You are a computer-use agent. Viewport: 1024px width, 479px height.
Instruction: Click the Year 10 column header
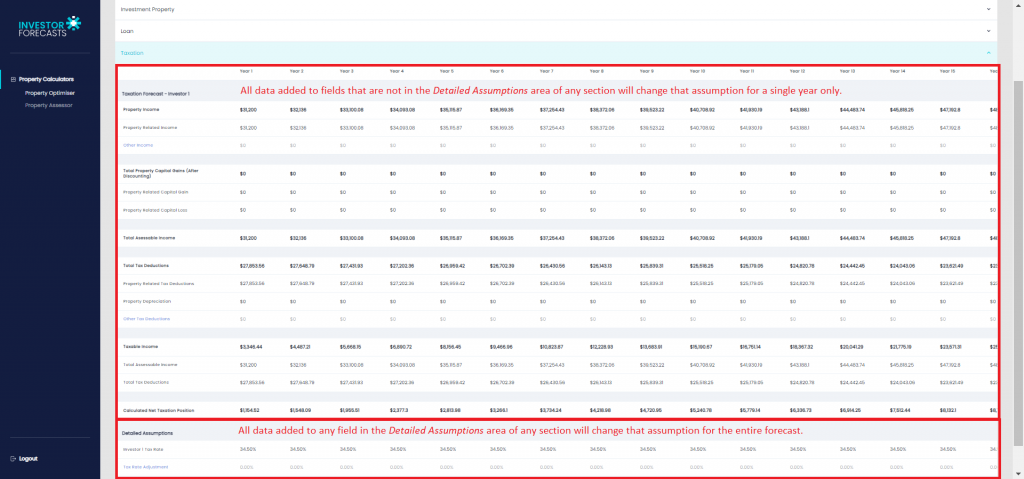click(697, 71)
